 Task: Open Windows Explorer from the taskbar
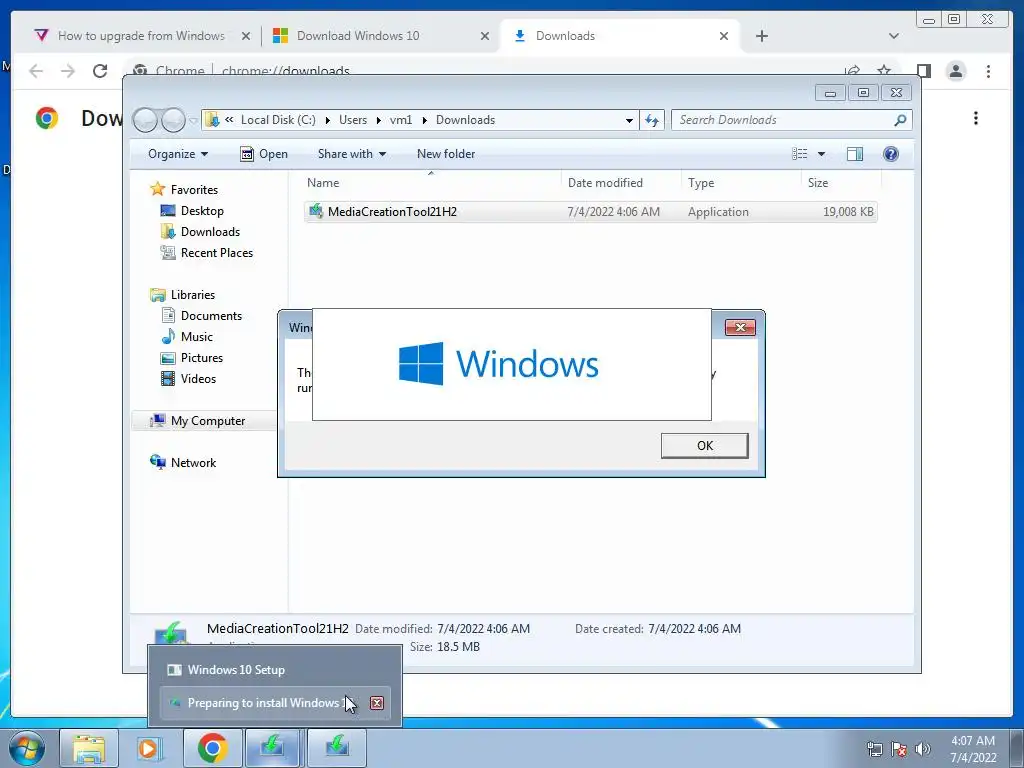pyautogui.click(x=89, y=748)
